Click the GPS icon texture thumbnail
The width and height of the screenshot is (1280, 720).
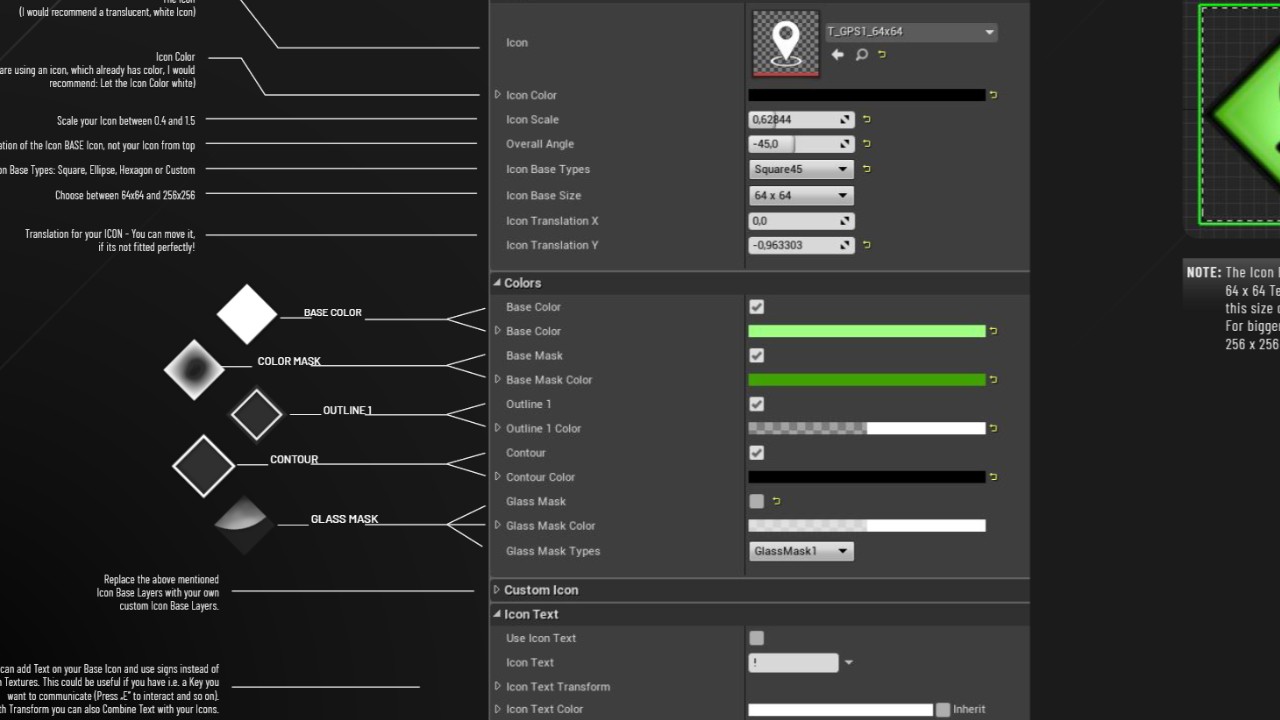[x=785, y=43]
